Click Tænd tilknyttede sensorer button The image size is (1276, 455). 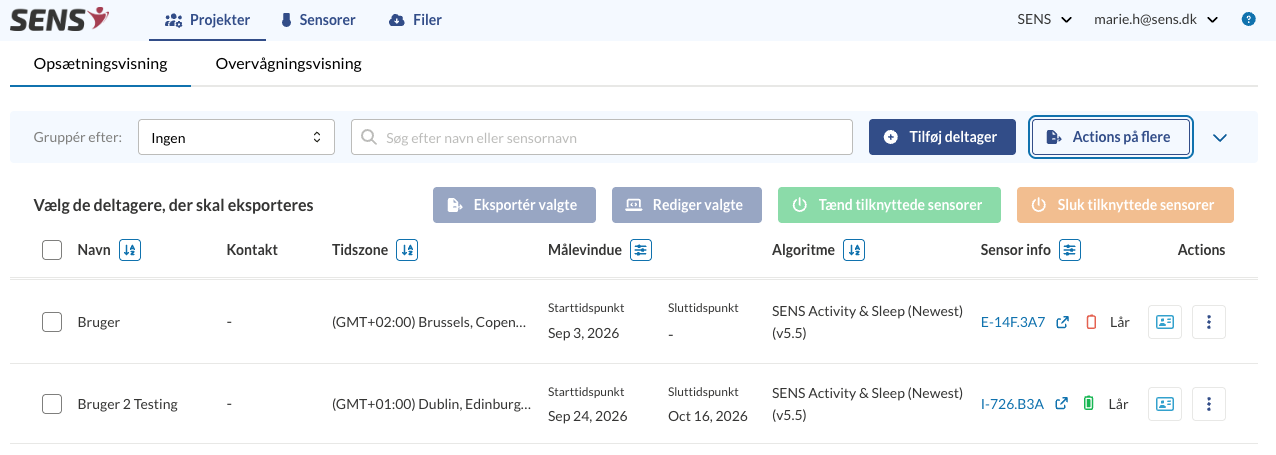(888, 205)
